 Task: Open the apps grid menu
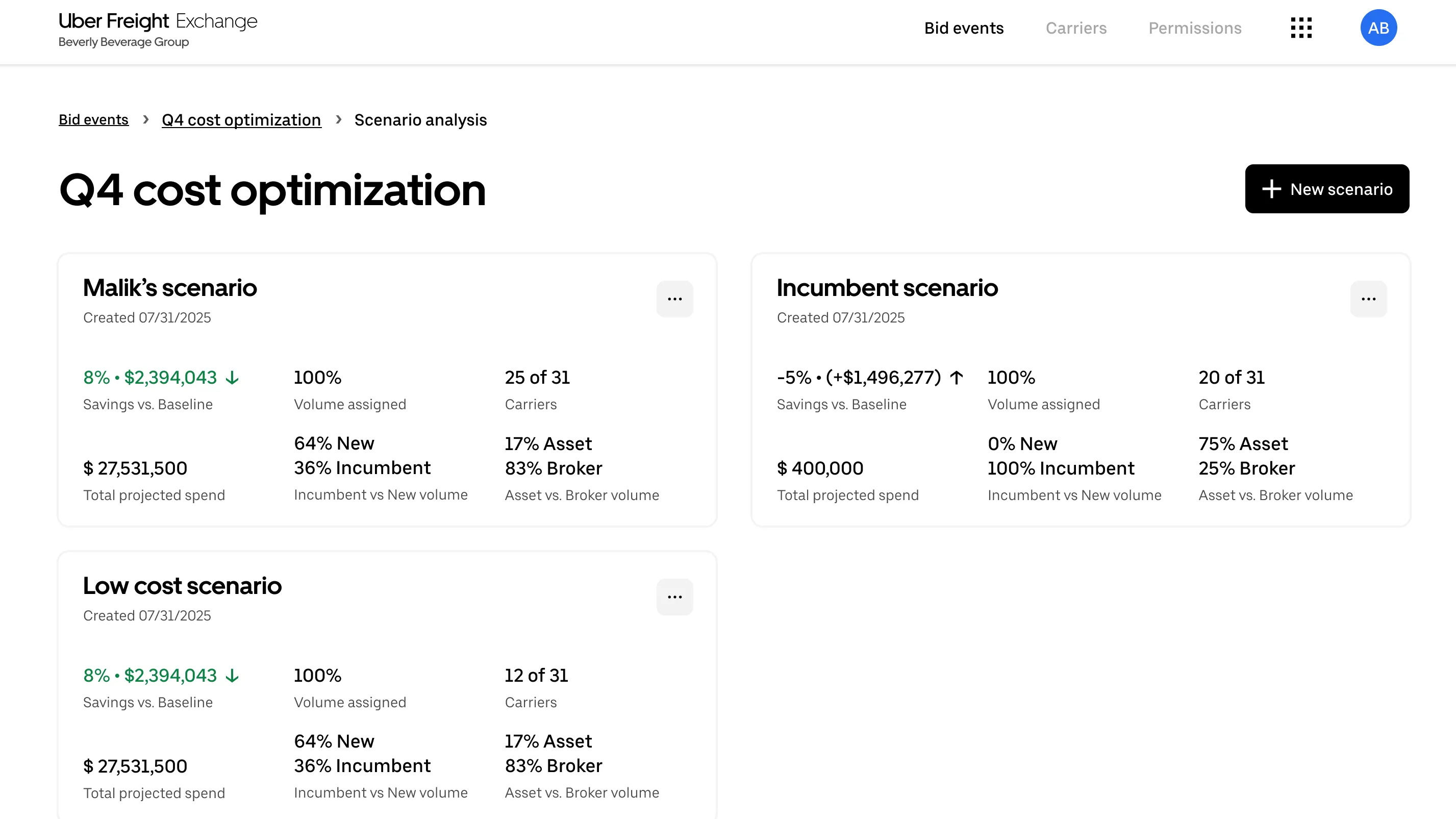coord(1300,28)
